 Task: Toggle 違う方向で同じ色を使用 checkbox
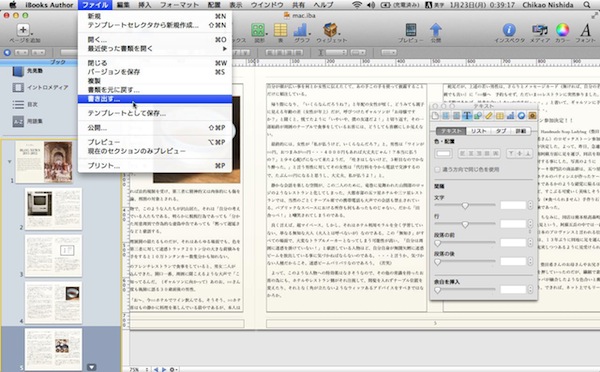click(437, 170)
